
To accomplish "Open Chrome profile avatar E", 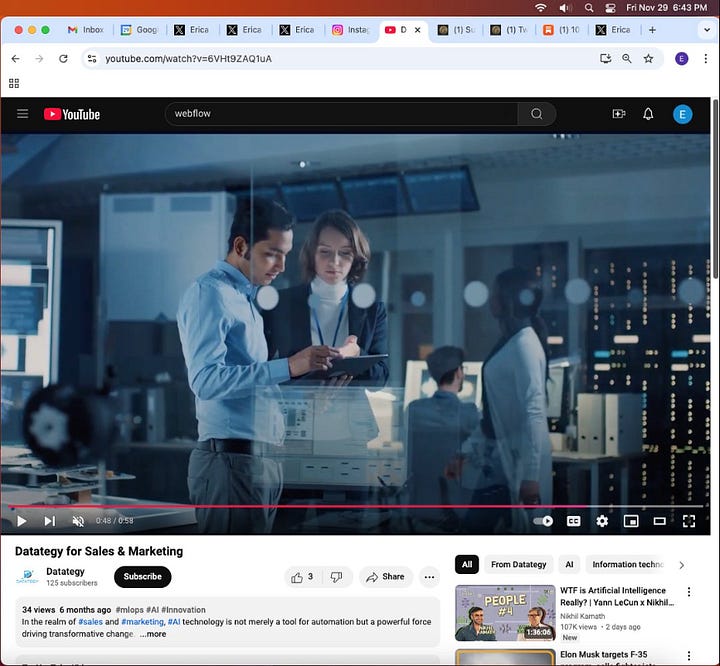I will pyautogui.click(x=681, y=59).
